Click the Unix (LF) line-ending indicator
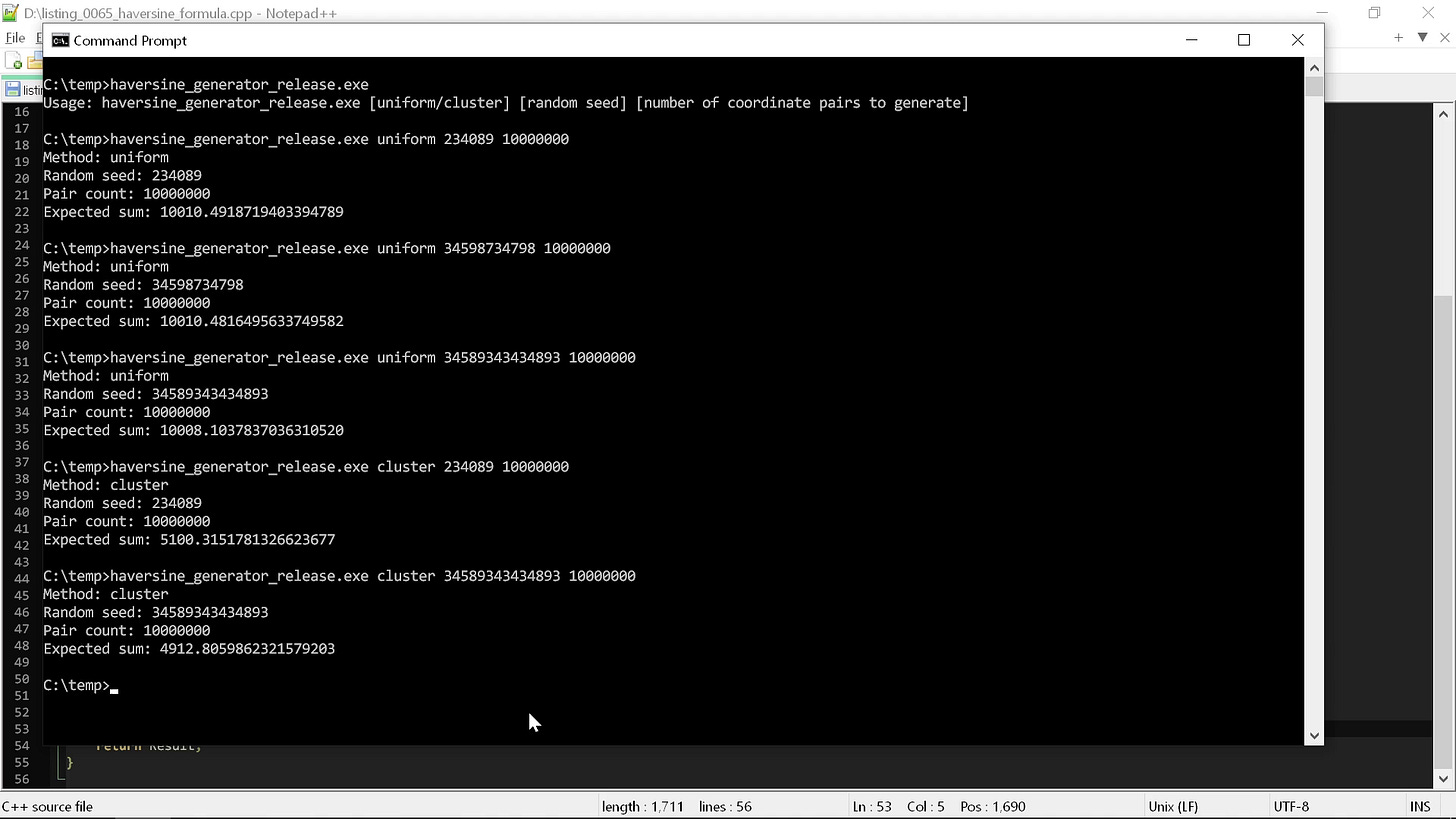Image resolution: width=1456 pixels, height=819 pixels. pyautogui.click(x=1172, y=806)
